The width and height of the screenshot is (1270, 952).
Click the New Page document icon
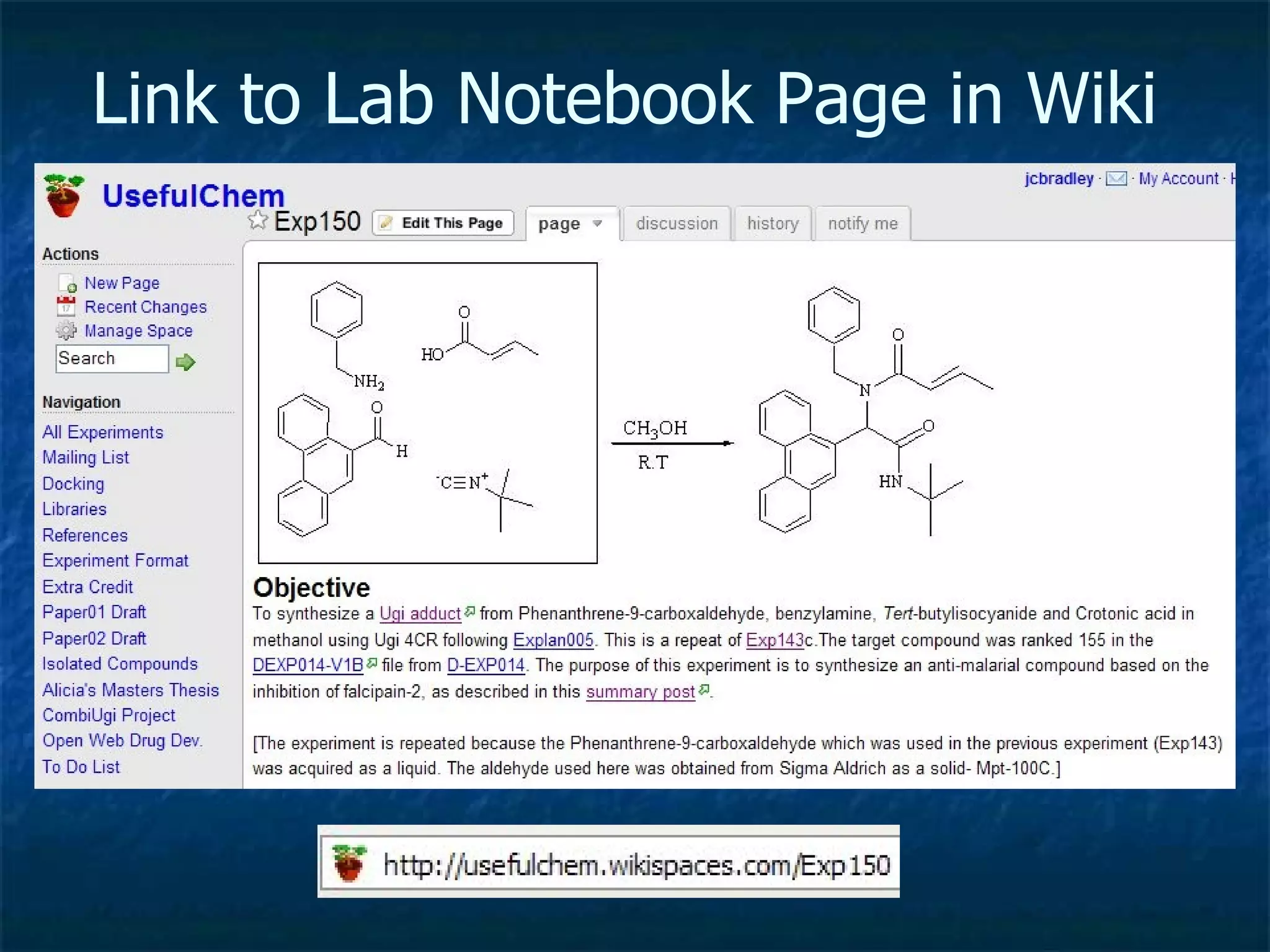tap(67, 283)
